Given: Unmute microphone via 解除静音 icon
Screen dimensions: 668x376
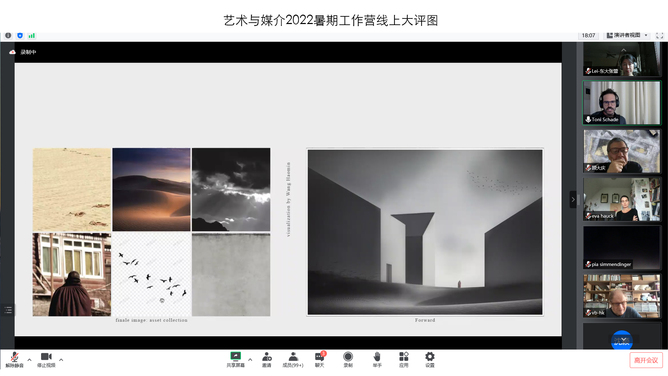Looking at the screenshot, I should pos(14,360).
